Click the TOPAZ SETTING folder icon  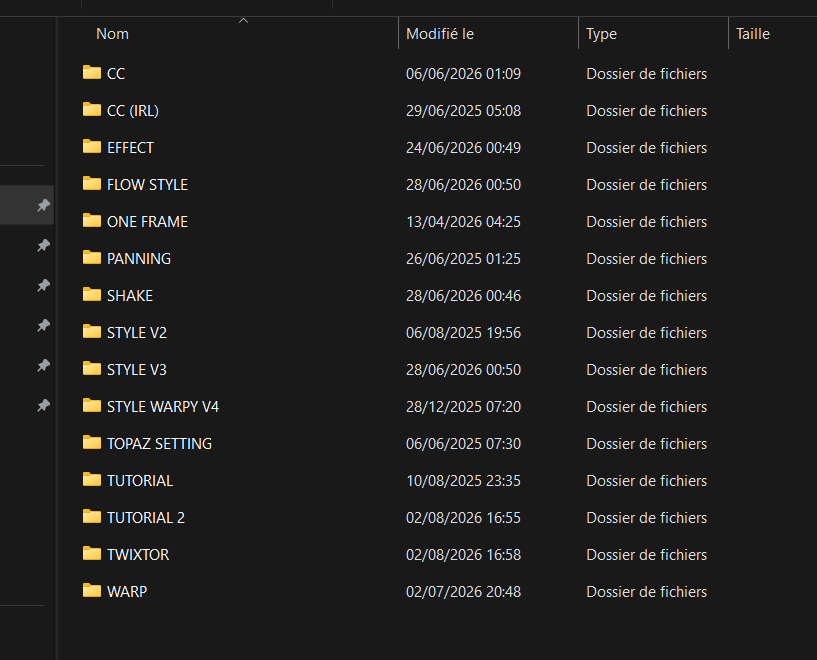92,442
